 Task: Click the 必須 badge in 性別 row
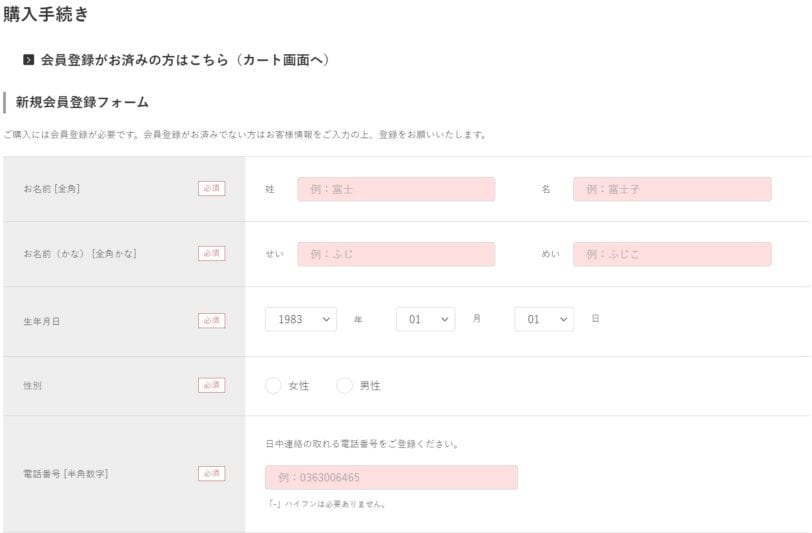[x=211, y=385]
